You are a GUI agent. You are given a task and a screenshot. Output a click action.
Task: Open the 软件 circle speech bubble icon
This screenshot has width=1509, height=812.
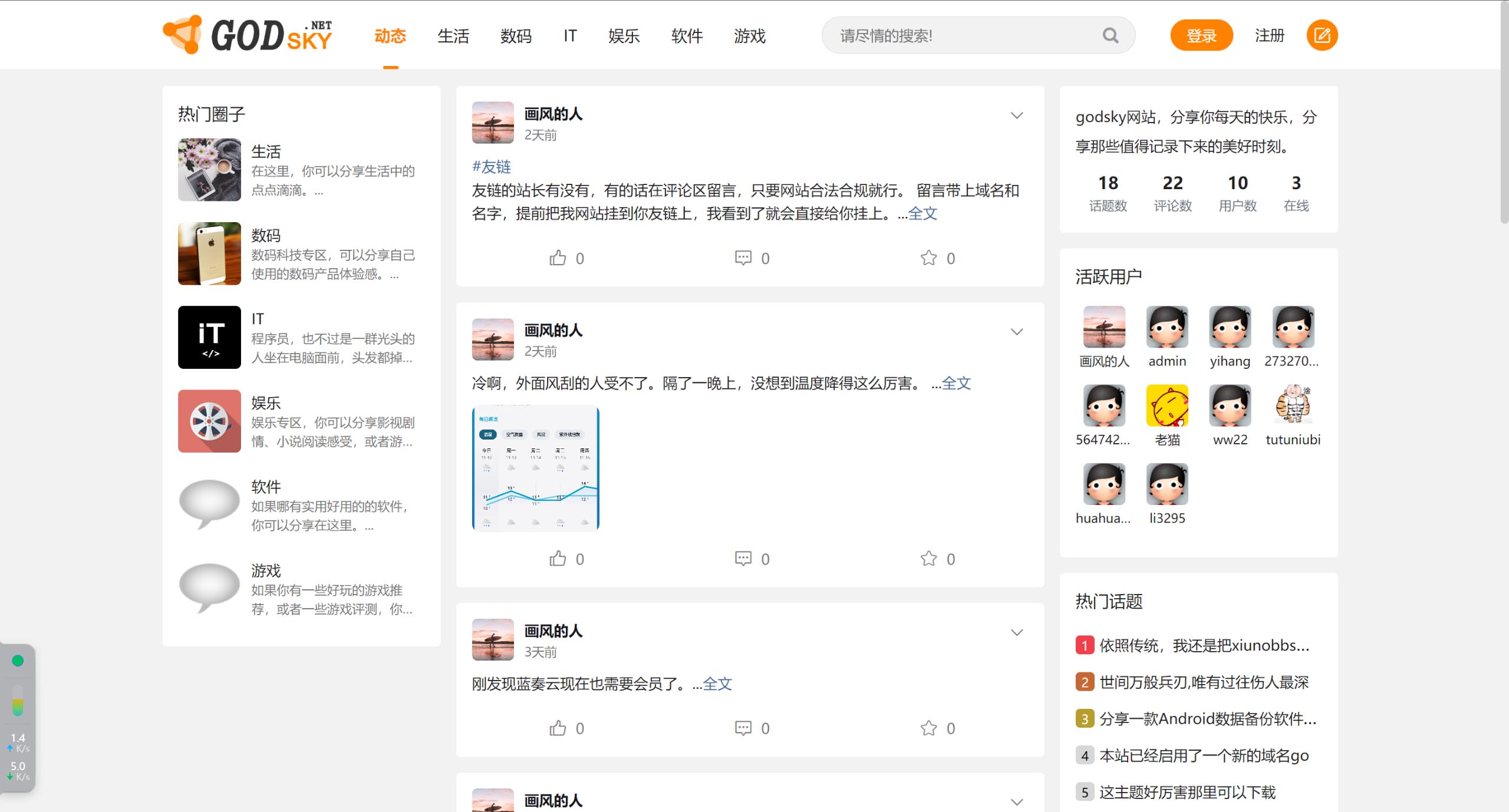point(209,504)
